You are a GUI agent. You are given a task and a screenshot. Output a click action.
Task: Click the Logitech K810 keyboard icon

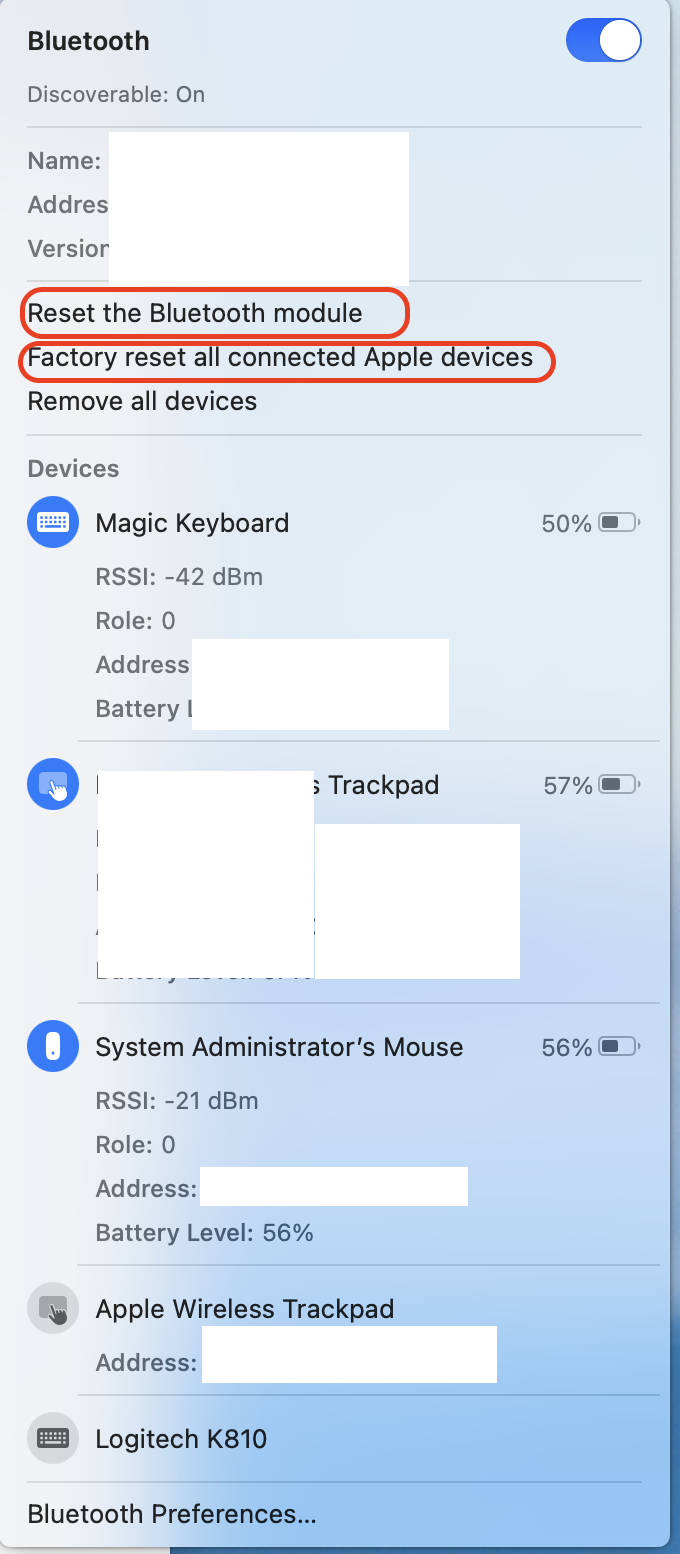tap(53, 1438)
